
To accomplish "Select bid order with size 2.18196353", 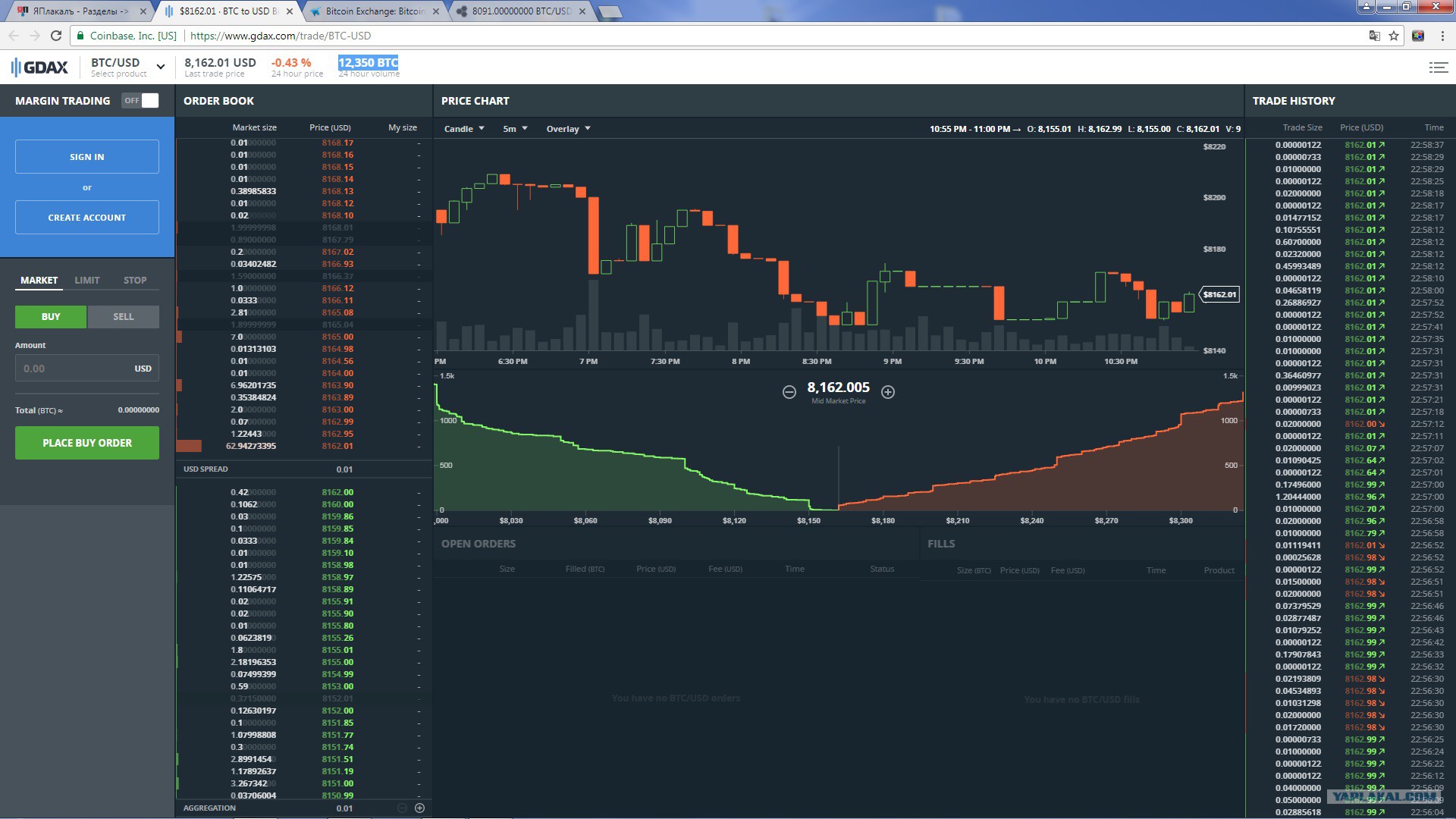I will (x=253, y=662).
